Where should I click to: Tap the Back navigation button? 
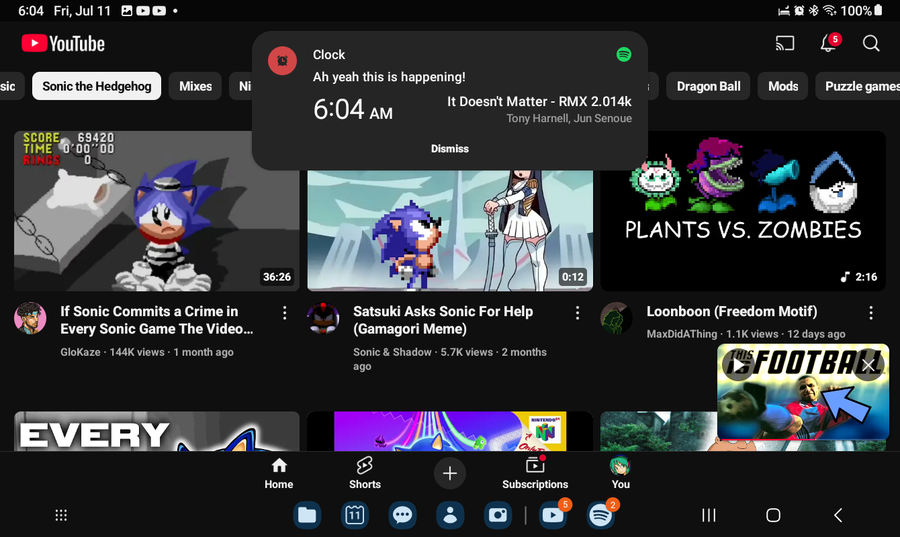click(x=838, y=515)
